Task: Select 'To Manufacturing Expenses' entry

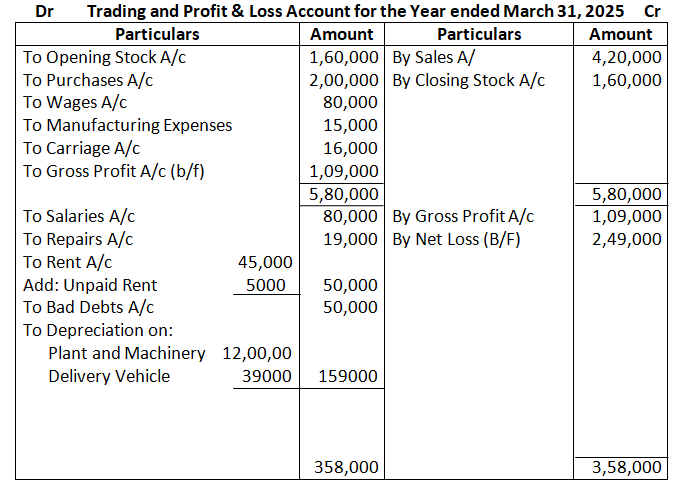Action: 127,125
